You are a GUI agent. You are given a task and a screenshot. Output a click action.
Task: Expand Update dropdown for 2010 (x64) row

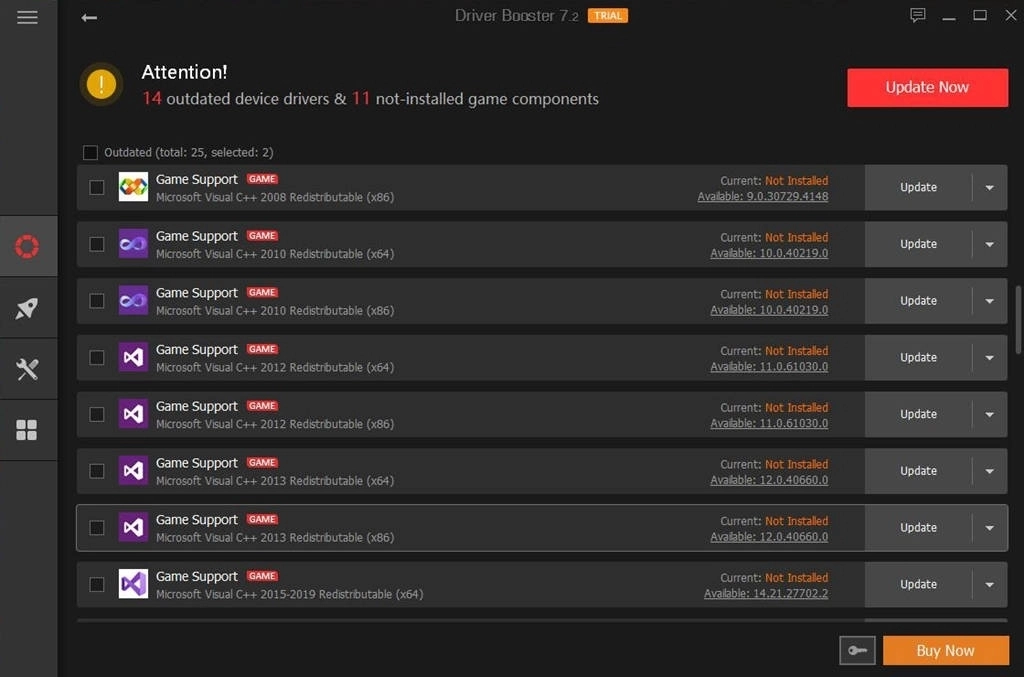(x=989, y=244)
